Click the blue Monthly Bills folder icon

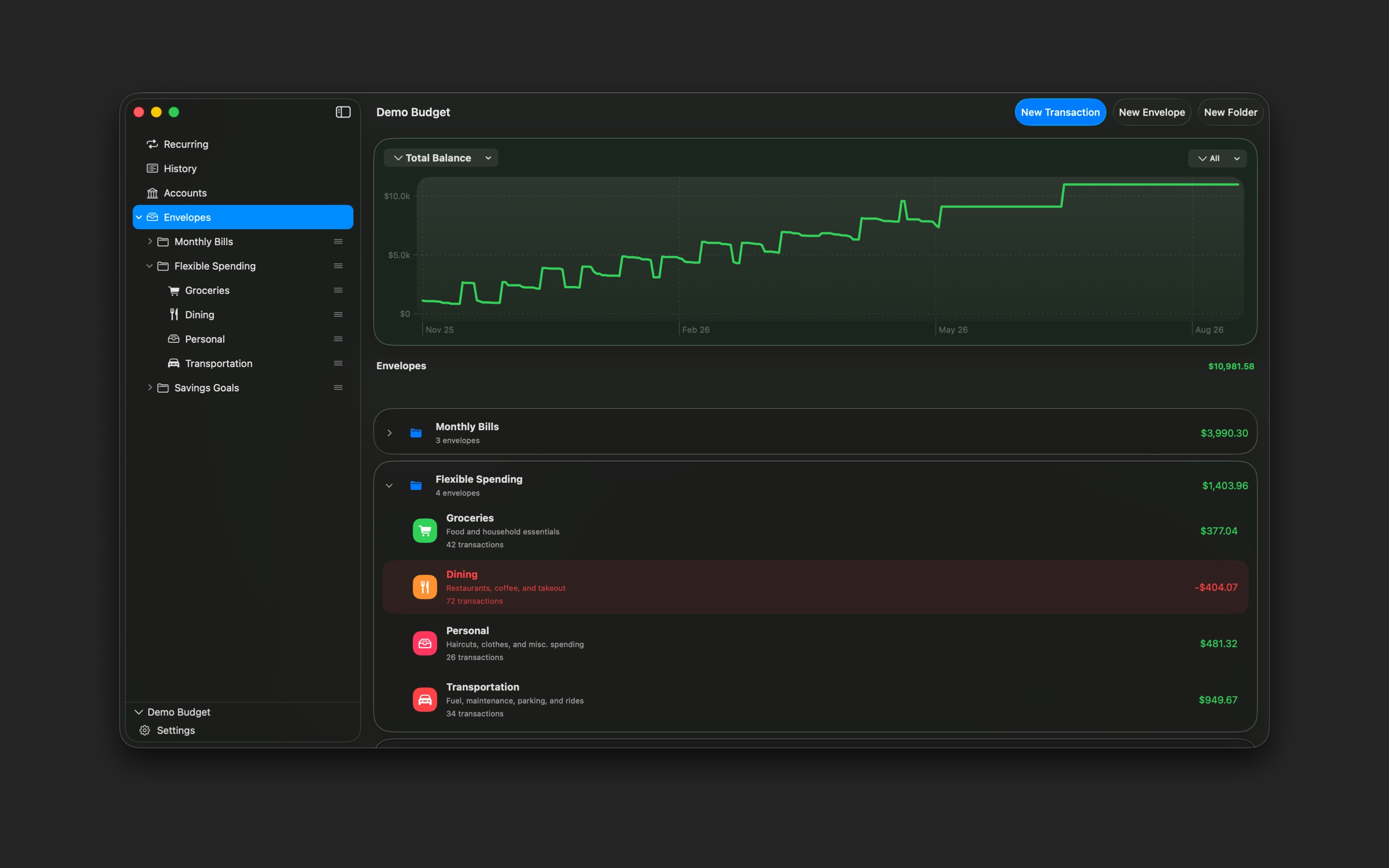416,433
